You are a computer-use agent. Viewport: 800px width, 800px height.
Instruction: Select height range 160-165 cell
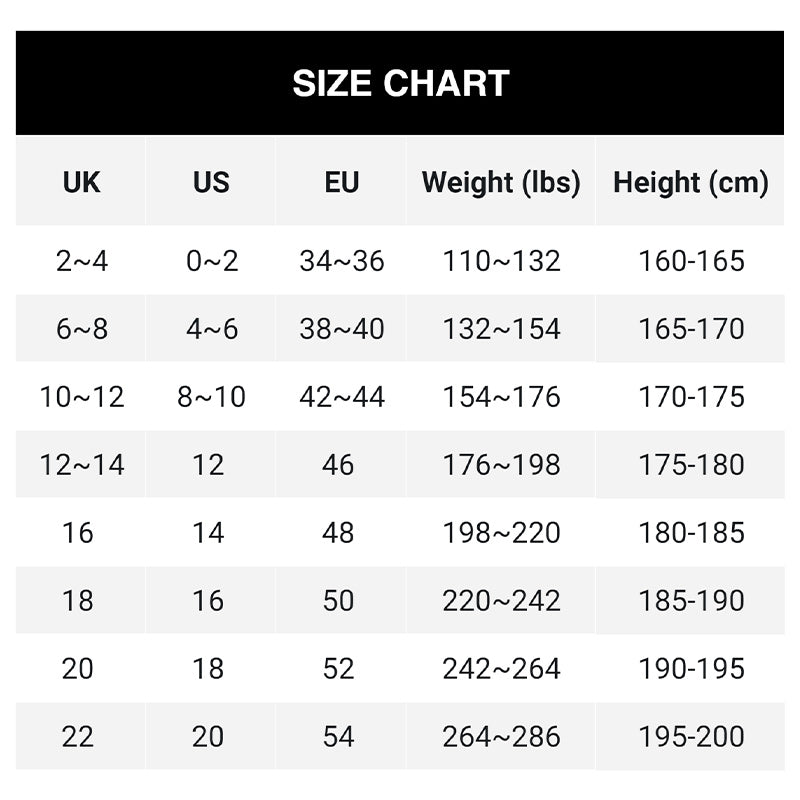point(691,261)
